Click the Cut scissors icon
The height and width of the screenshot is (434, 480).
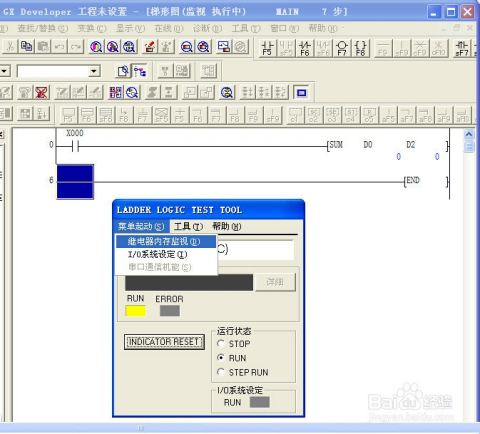[x=10, y=47]
